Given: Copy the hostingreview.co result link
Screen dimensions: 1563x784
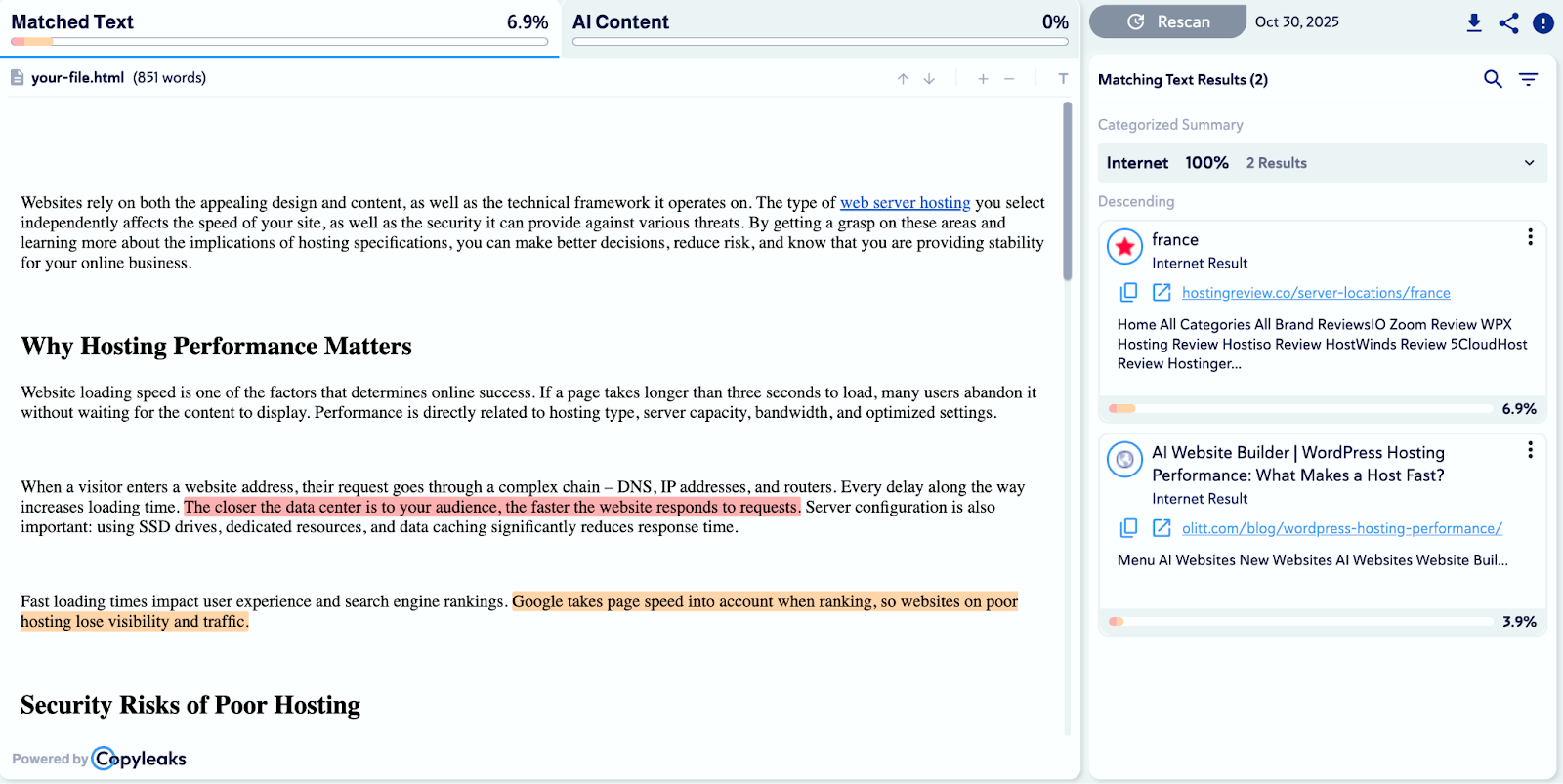Looking at the screenshot, I should (1128, 292).
